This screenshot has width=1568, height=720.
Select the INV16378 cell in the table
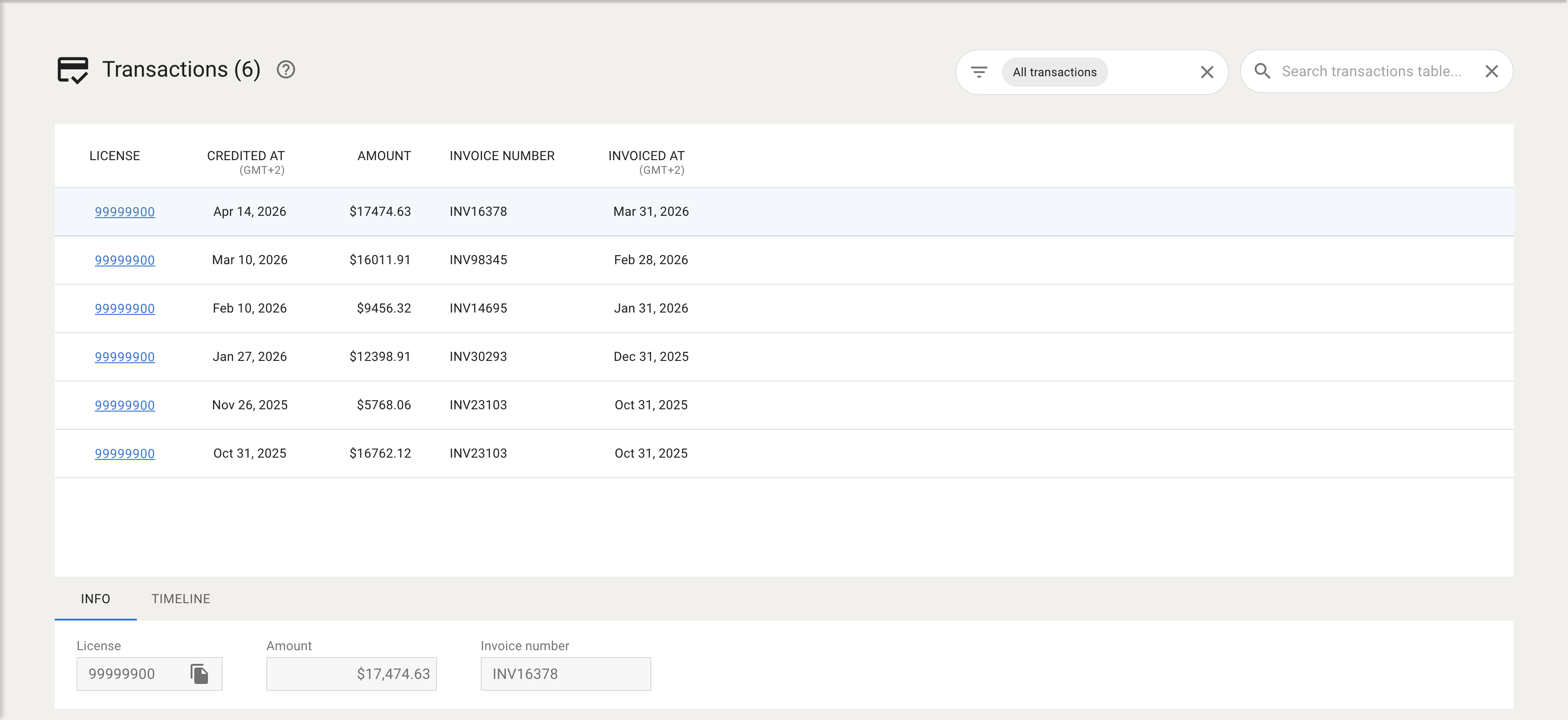click(478, 211)
